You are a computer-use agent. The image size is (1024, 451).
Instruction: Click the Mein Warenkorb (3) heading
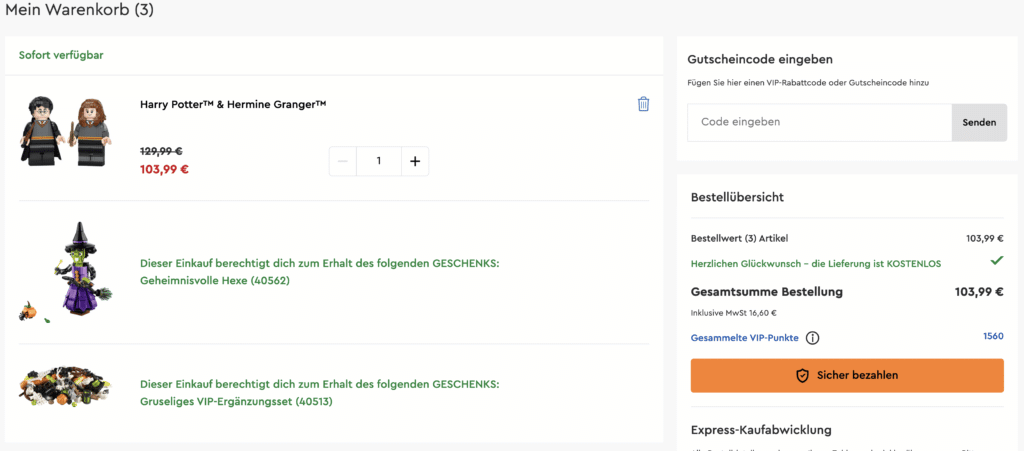[80, 10]
